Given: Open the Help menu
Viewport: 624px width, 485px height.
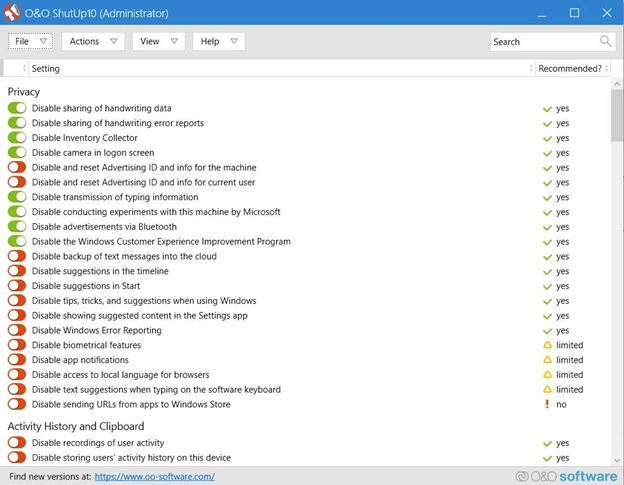Looking at the screenshot, I should coord(218,41).
